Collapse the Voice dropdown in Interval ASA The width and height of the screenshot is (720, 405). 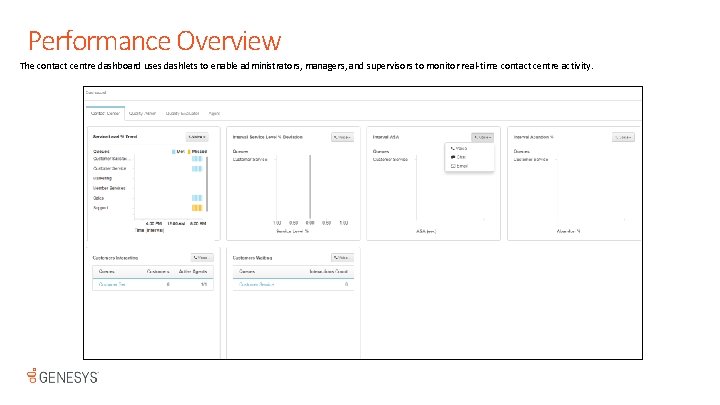pos(483,137)
